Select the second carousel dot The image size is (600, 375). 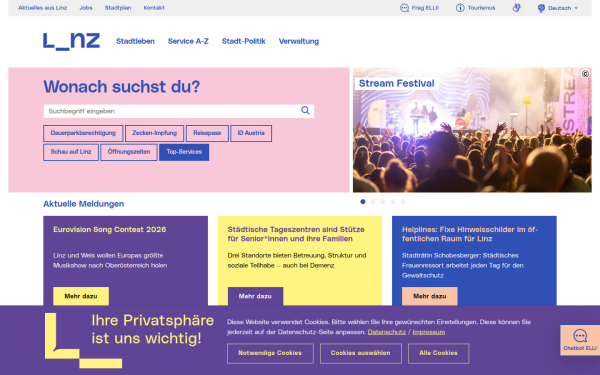pos(373,202)
